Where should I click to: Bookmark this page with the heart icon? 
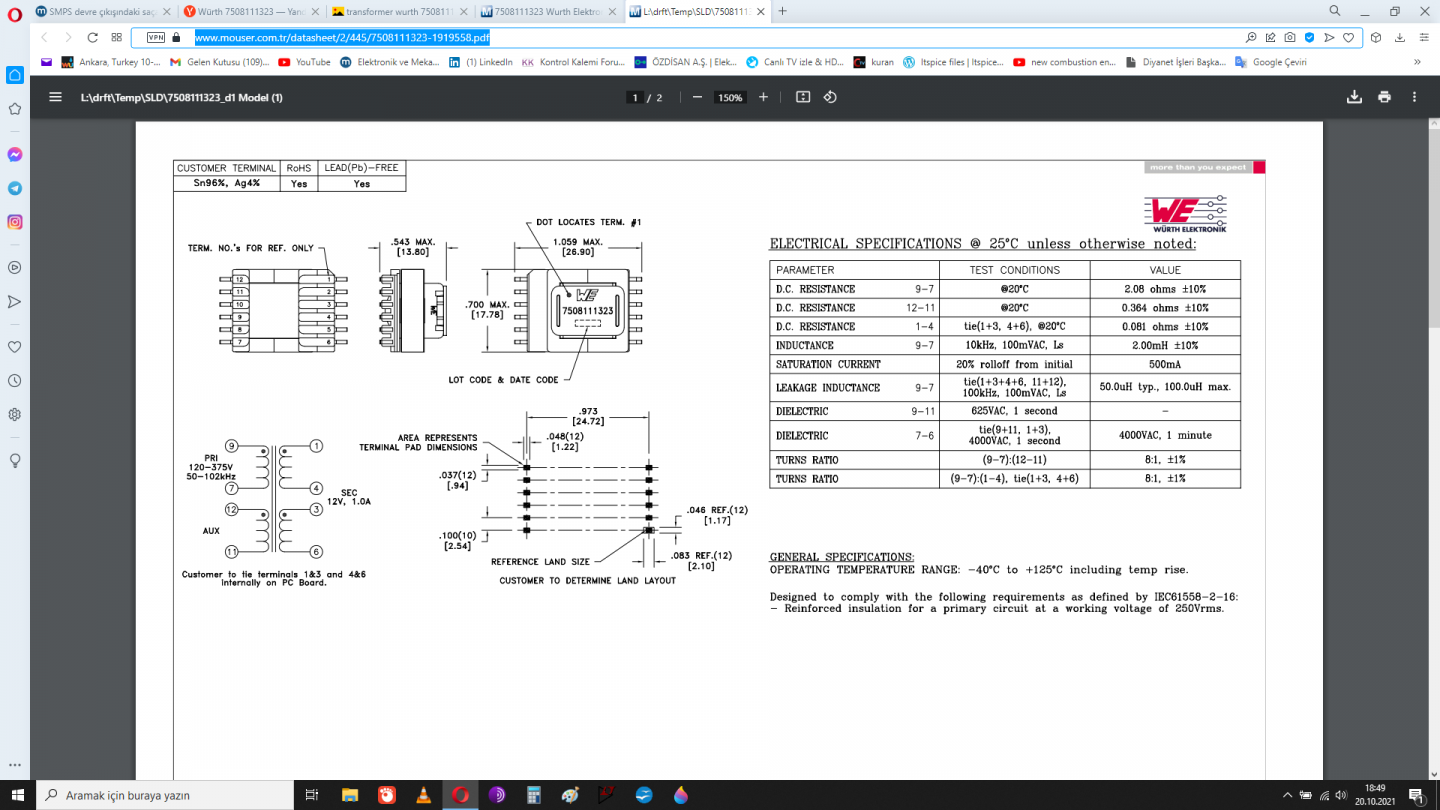click(x=1348, y=37)
